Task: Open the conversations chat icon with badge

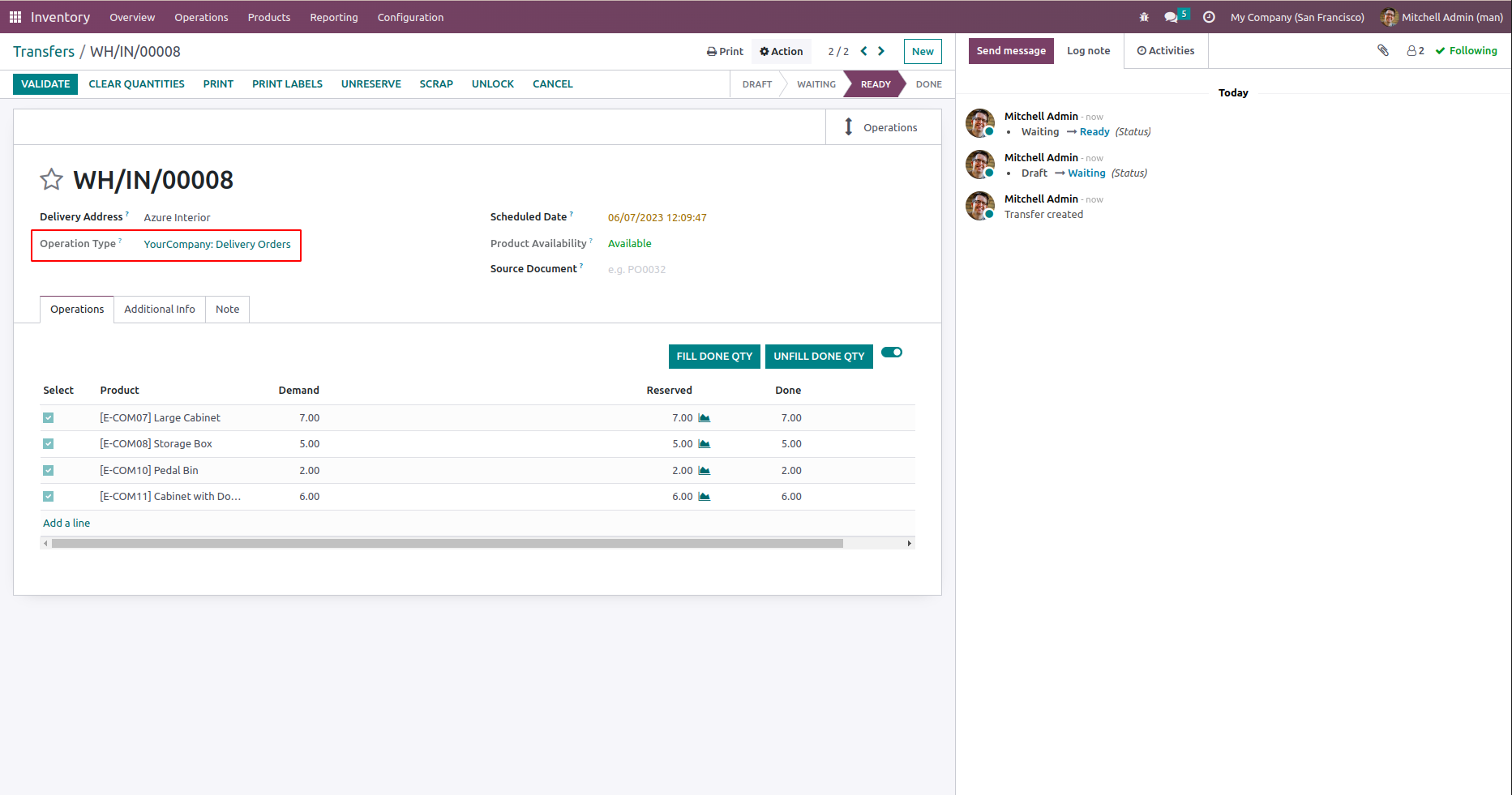Action: [1176, 16]
